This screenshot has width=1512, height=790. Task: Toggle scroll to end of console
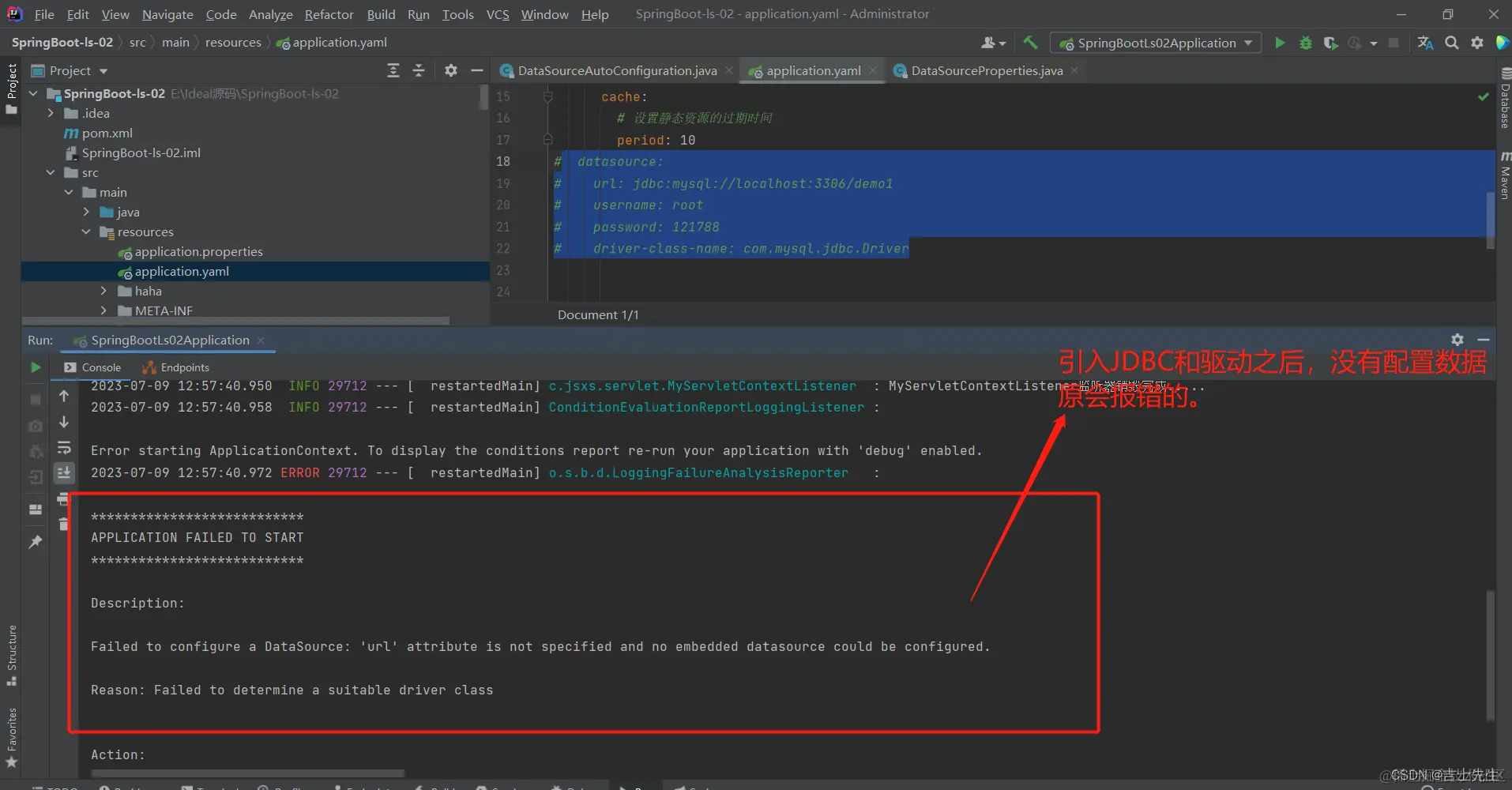(64, 472)
